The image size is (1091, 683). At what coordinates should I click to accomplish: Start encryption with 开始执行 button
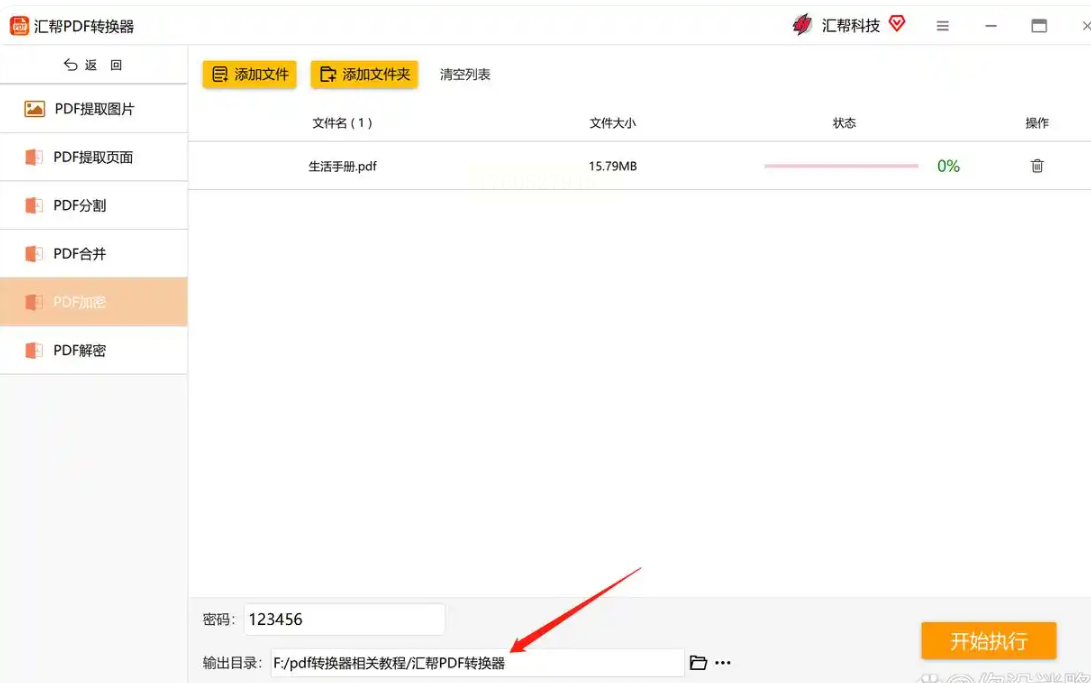click(x=989, y=641)
